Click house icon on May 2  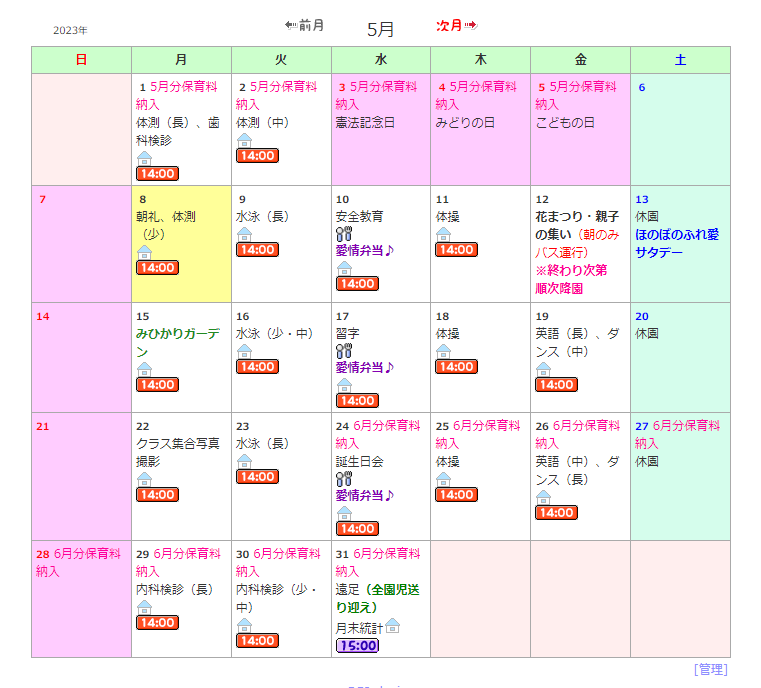[245, 140]
